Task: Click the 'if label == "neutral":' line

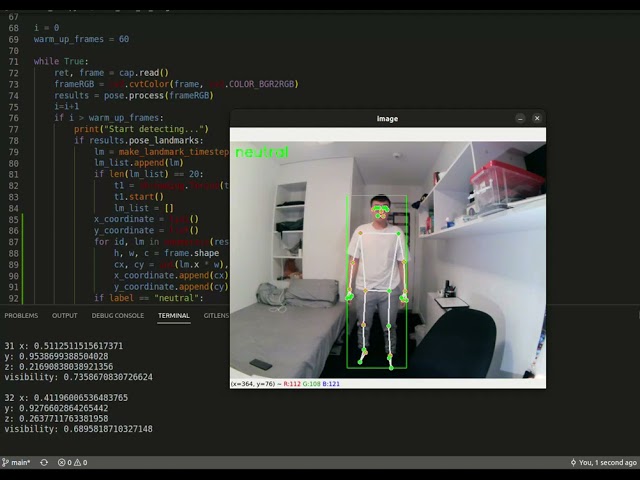Action: tap(149, 298)
